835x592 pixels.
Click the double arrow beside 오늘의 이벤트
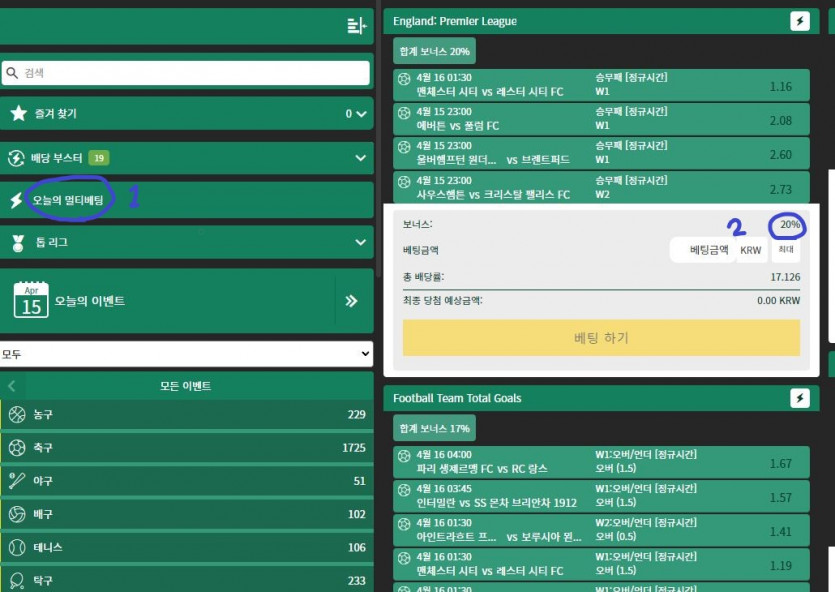click(x=351, y=301)
